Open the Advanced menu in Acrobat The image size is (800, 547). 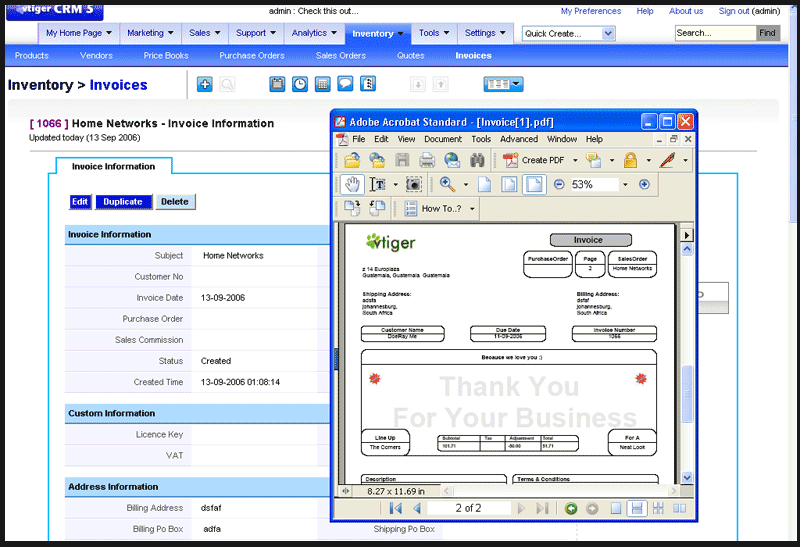click(x=519, y=139)
